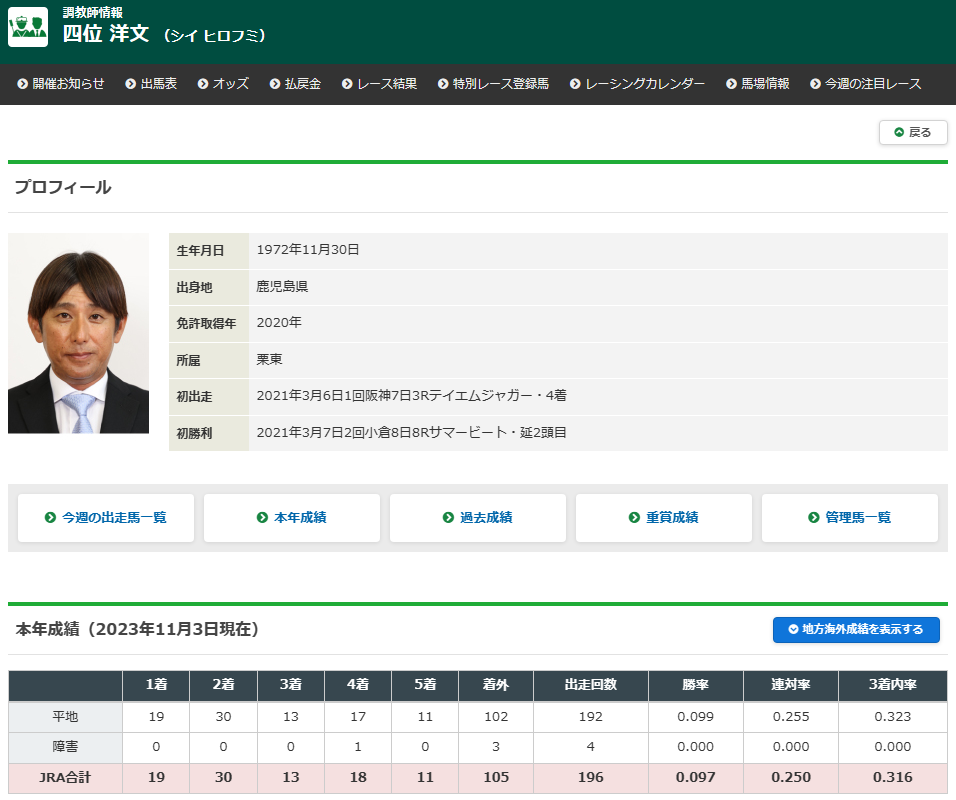Open 重賞成績 button
The image size is (956, 800).
pyautogui.click(x=664, y=518)
